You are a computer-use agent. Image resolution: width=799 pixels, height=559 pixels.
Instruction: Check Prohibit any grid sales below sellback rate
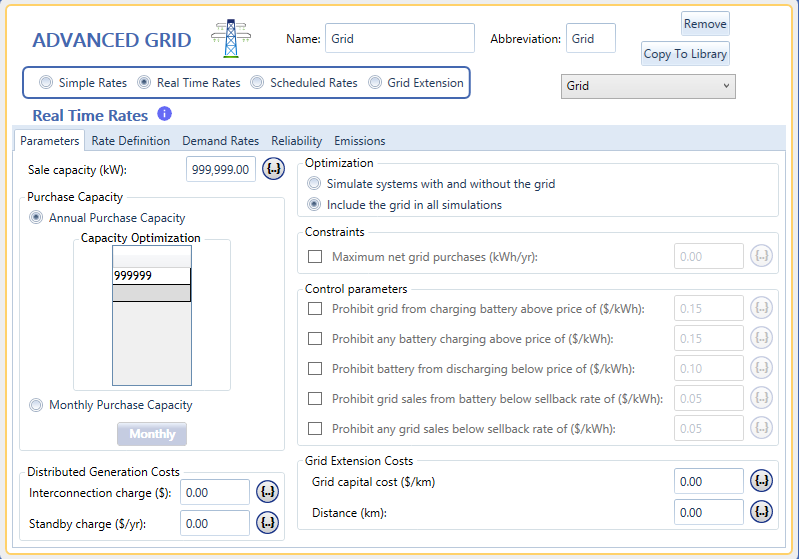pyautogui.click(x=315, y=429)
